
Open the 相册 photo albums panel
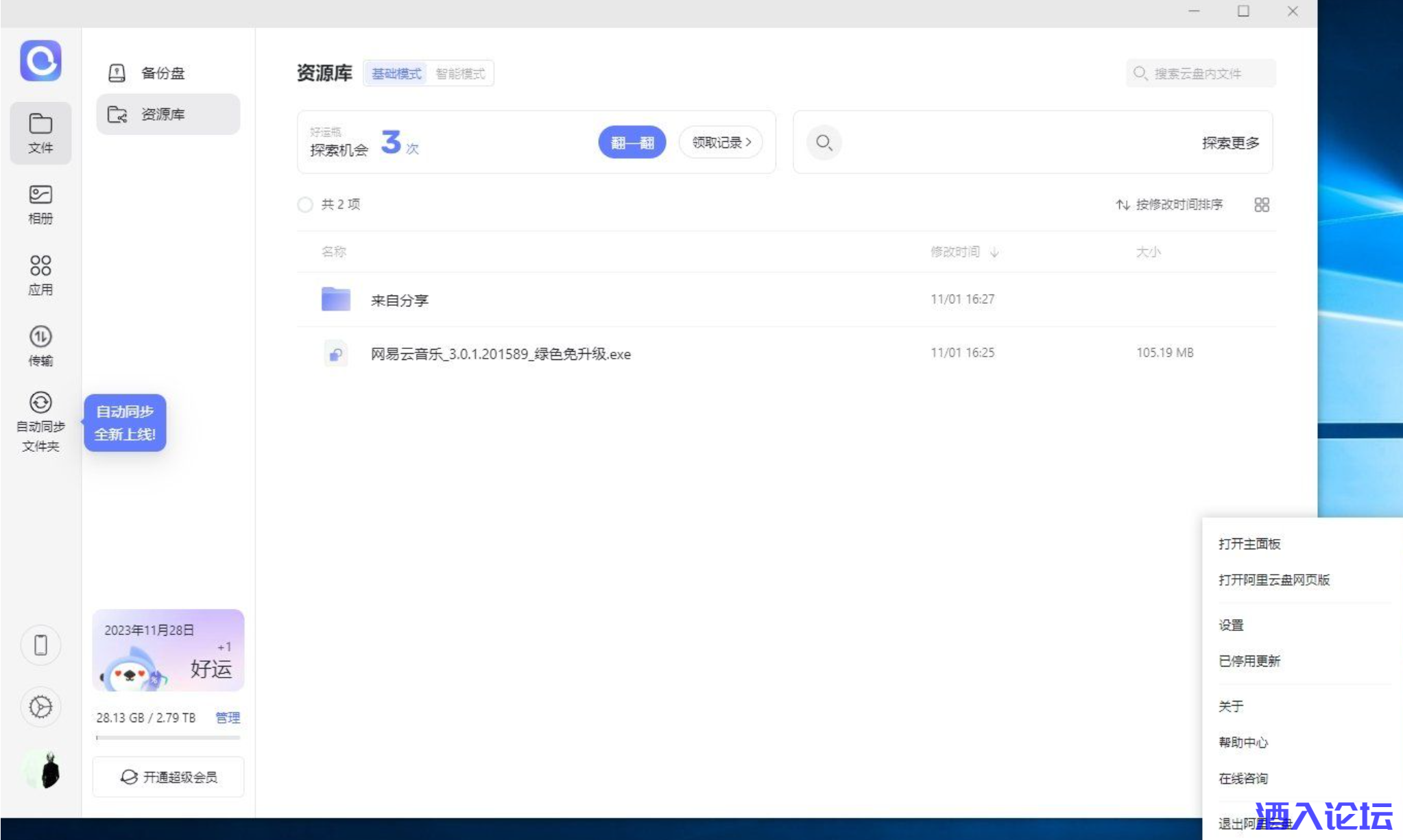click(x=40, y=203)
